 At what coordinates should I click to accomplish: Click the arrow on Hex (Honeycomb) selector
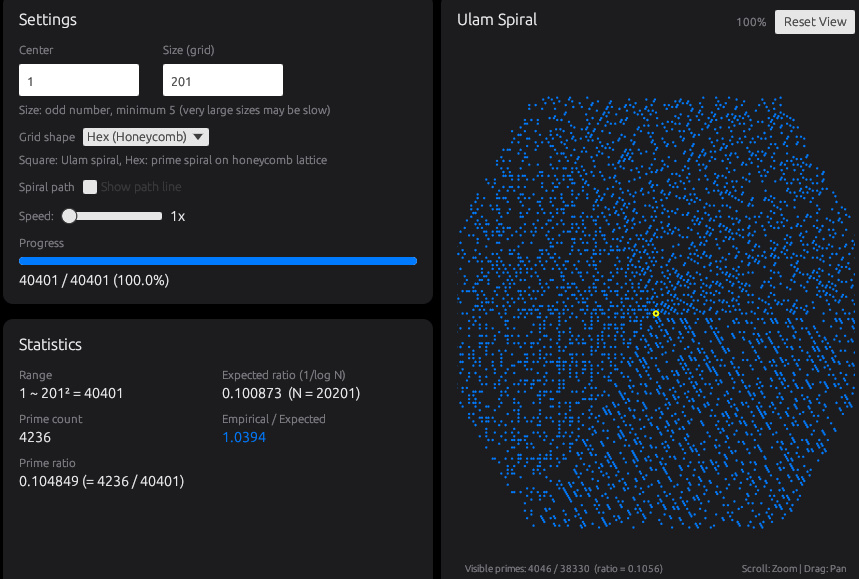tap(198, 137)
